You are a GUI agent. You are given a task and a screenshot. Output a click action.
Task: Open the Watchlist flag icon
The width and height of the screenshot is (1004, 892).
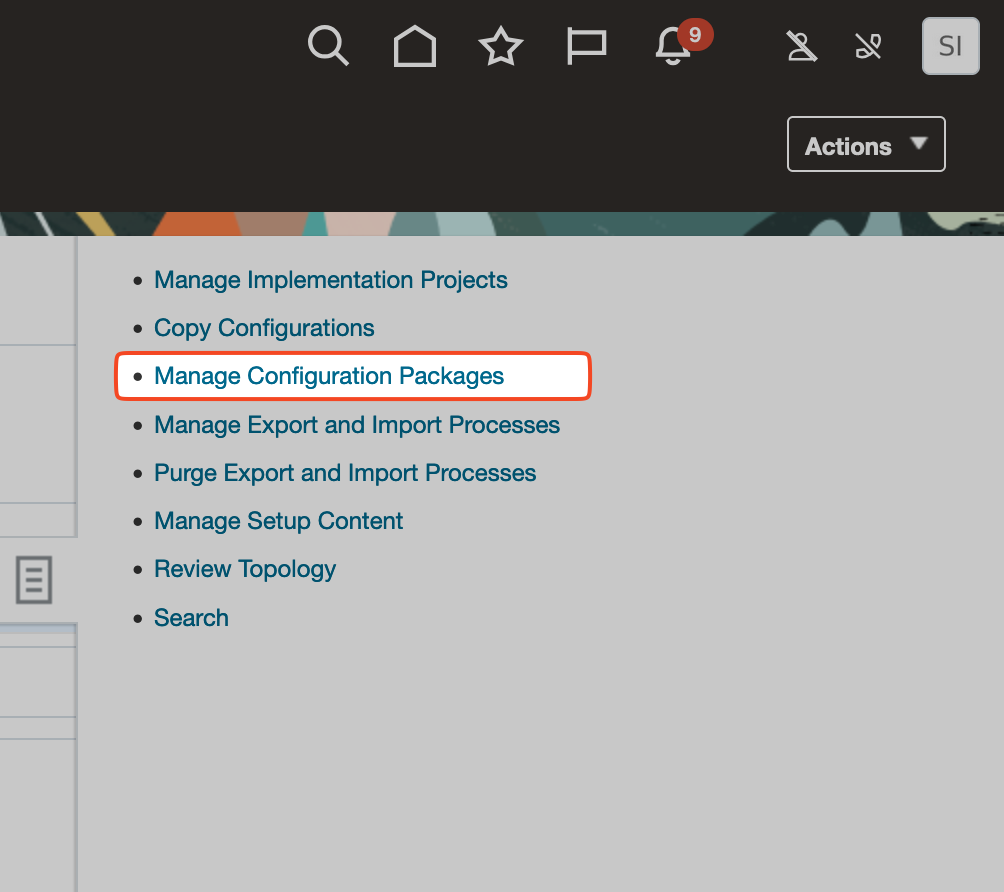click(x=586, y=46)
